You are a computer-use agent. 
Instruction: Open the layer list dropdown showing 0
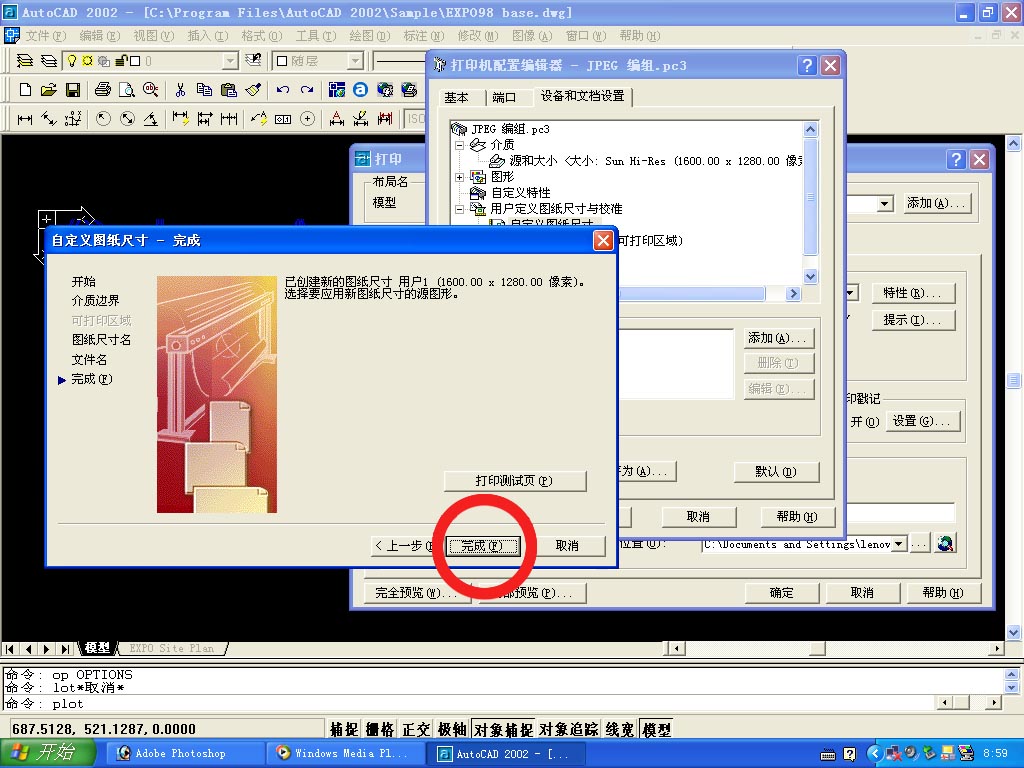230,61
